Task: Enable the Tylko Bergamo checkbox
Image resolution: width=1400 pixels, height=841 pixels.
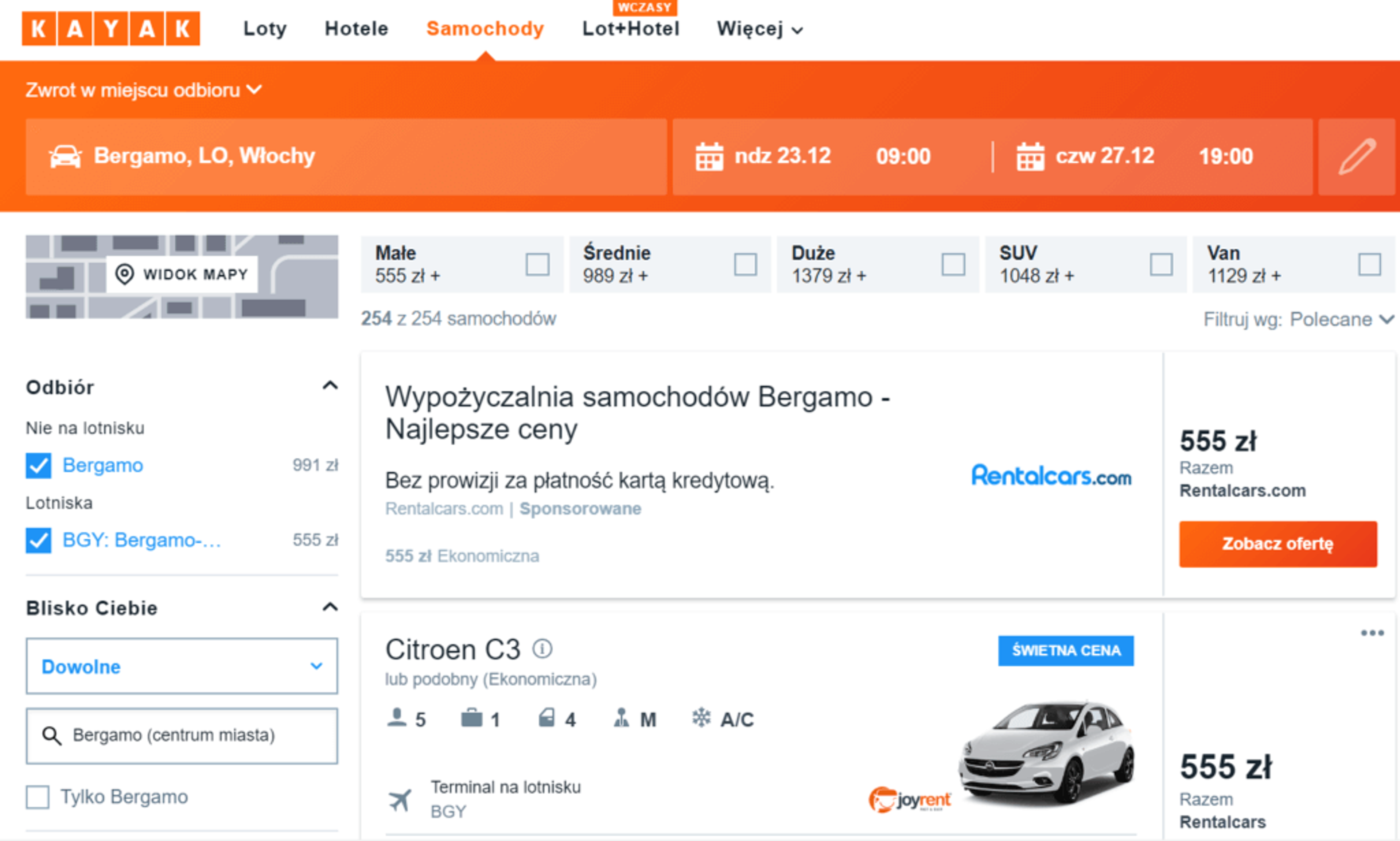Action: pos(38,797)
